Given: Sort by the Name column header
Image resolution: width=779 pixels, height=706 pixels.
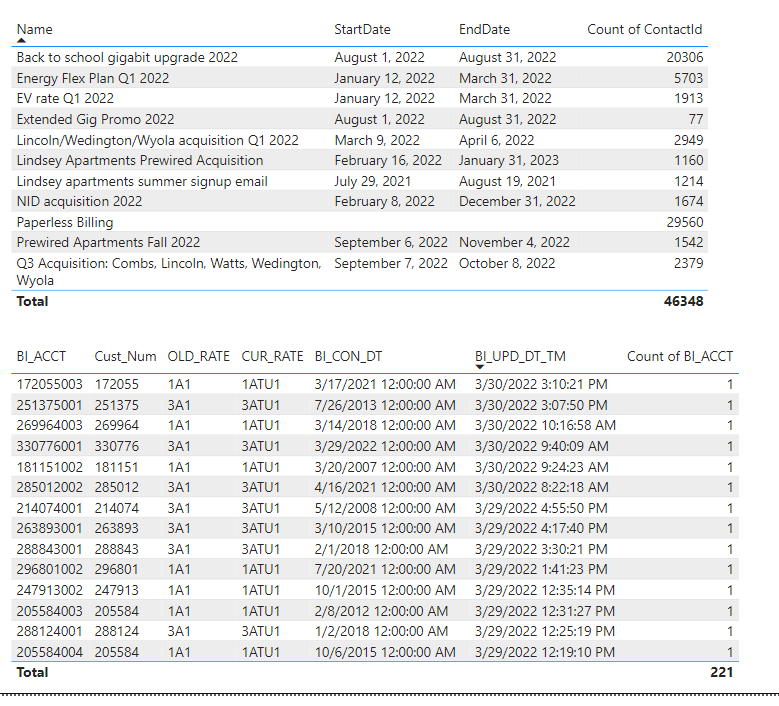Looking at the screenshot, I should (x=34, y=30).
